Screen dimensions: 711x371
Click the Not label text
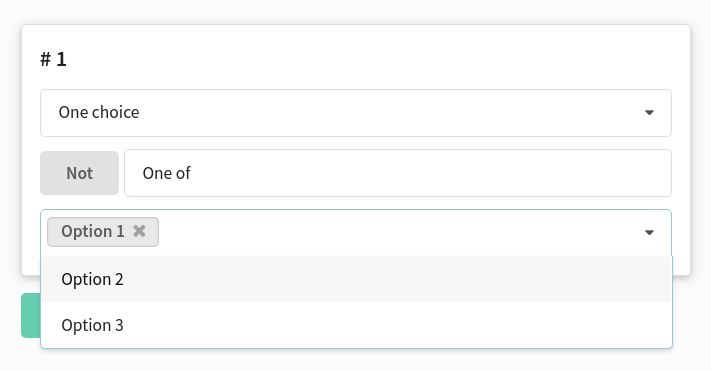[79, 173]
